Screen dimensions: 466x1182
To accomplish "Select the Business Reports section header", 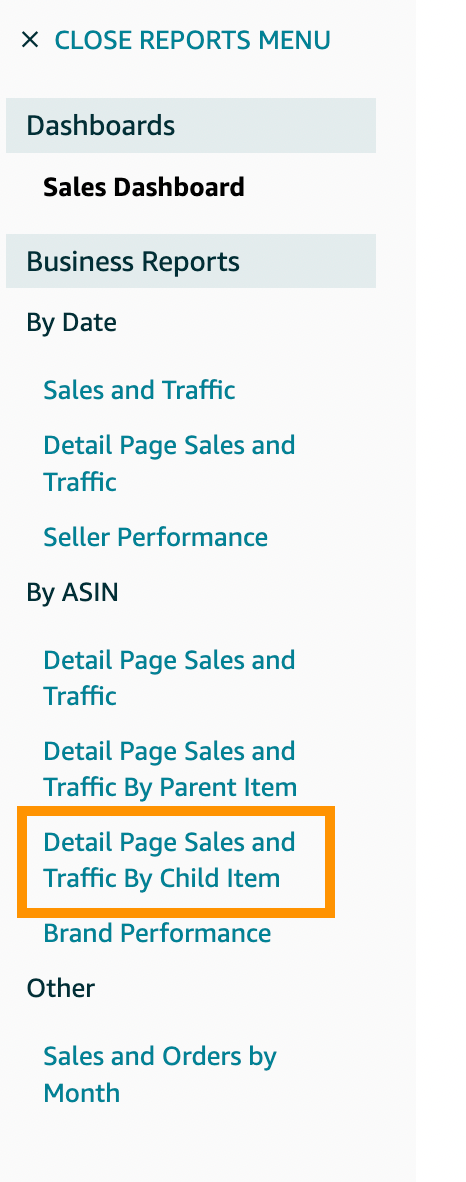I will tap(191, 261).
